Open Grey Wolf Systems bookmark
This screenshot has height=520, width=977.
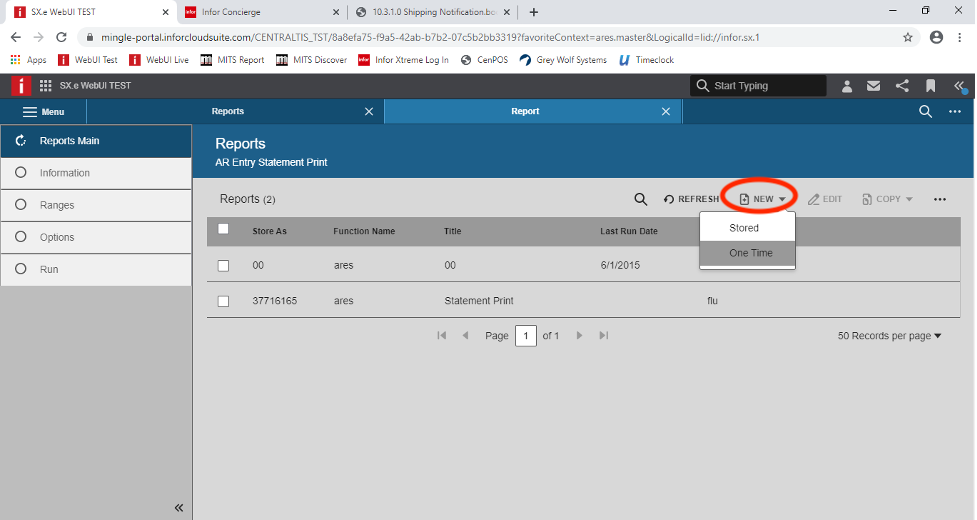(563, 60)
